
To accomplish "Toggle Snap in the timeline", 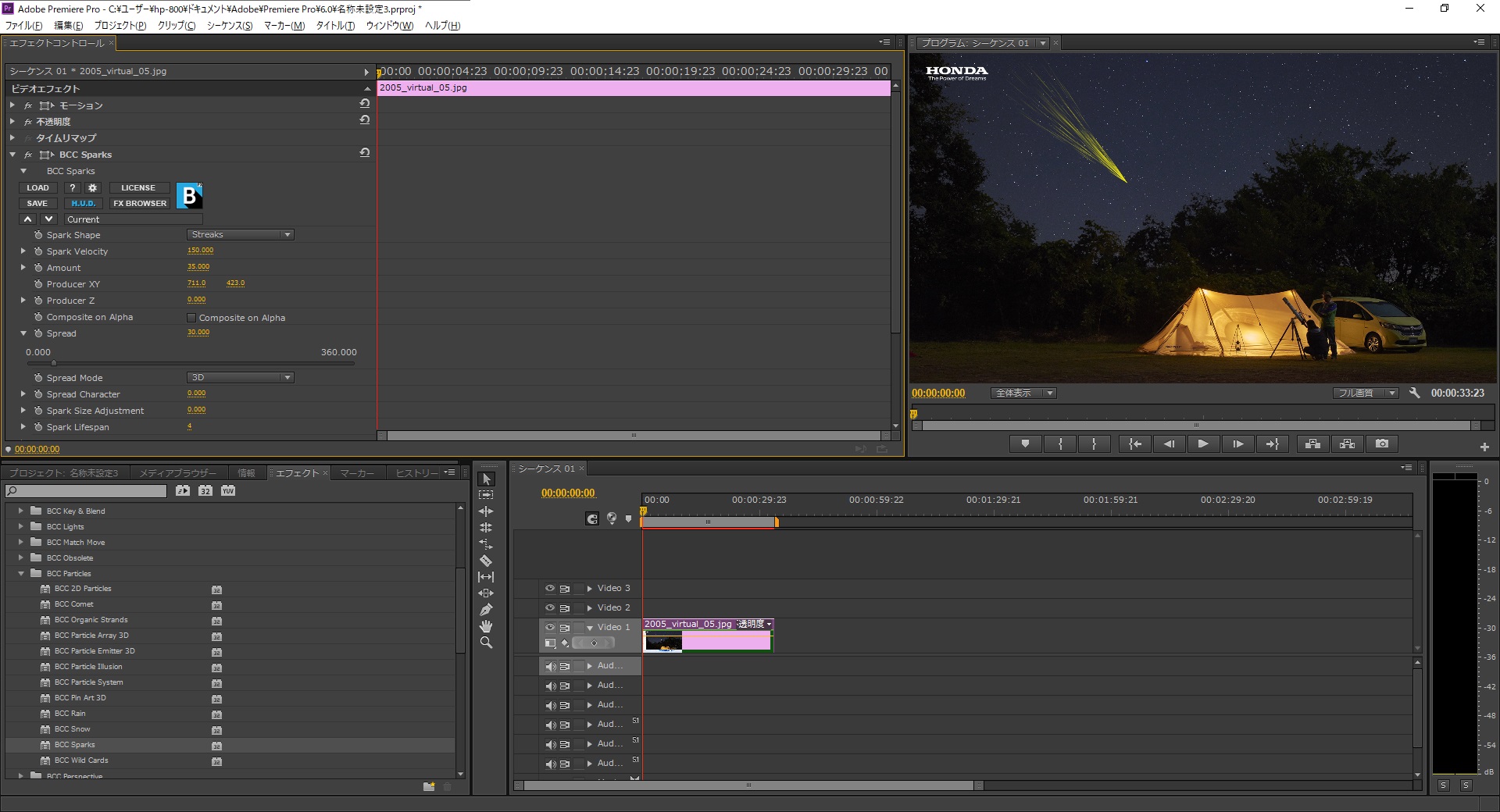I will point(592,518).
